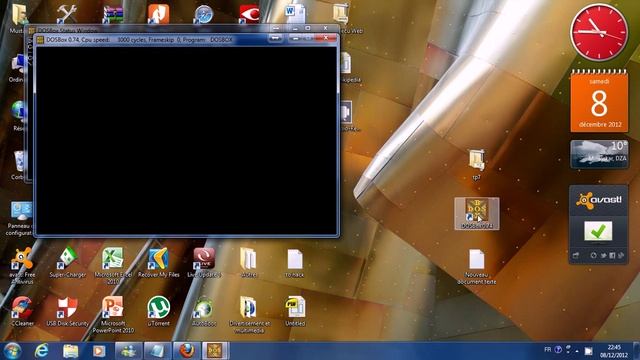Screen dimensions: 640x360
Task: Click inside the black DOSBox console area
Action: 186,140
